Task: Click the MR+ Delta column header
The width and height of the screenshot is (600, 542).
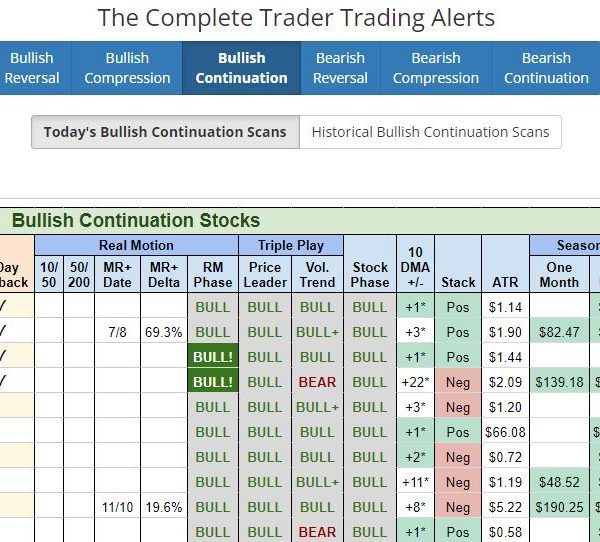Action: (164, 274)
